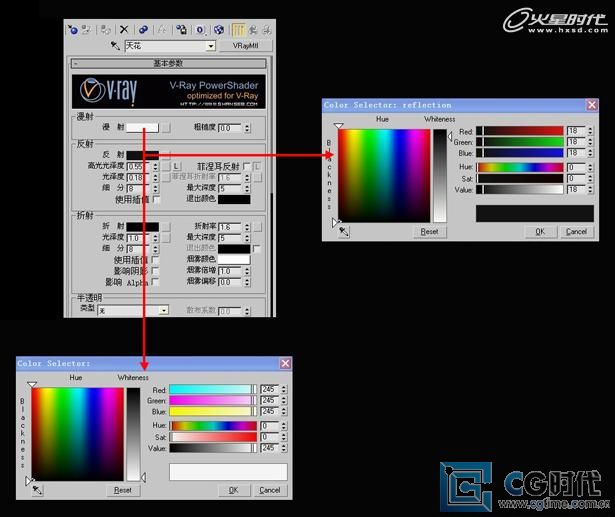
Task: Click 反射 group 退出颜色 black swatch
Action: coord(234,199)
